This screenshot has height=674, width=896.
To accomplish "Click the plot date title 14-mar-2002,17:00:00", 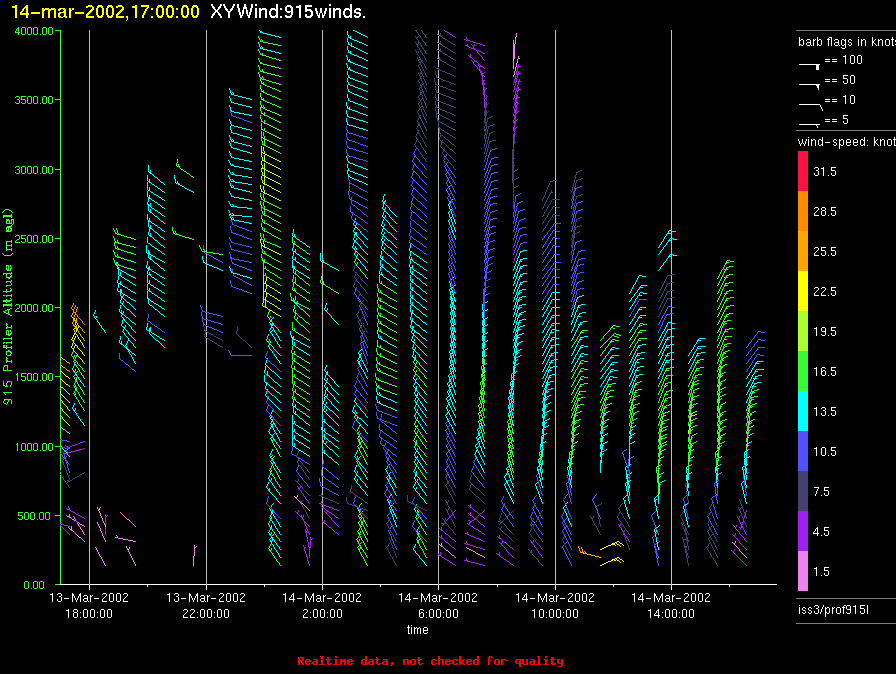I will 105,11.
